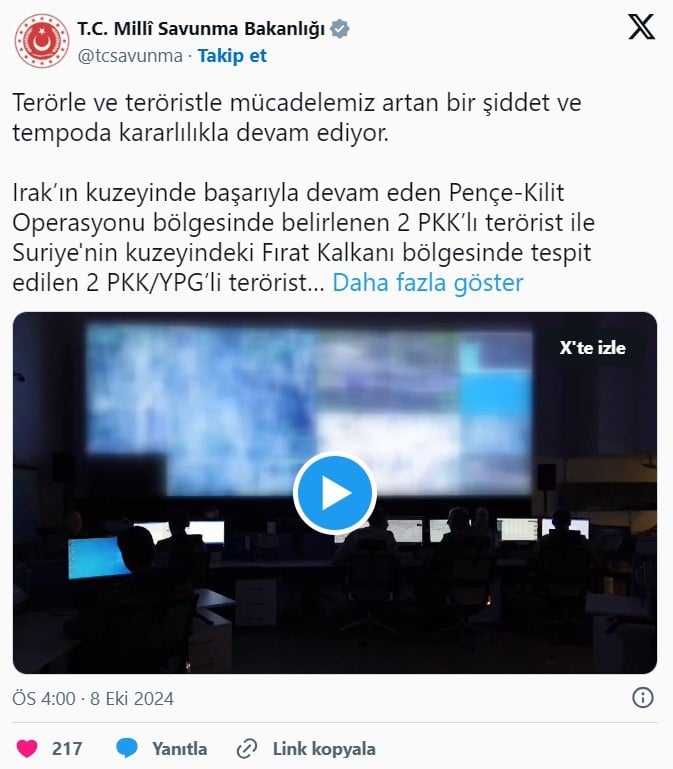Click the 217 likes count

67,749
